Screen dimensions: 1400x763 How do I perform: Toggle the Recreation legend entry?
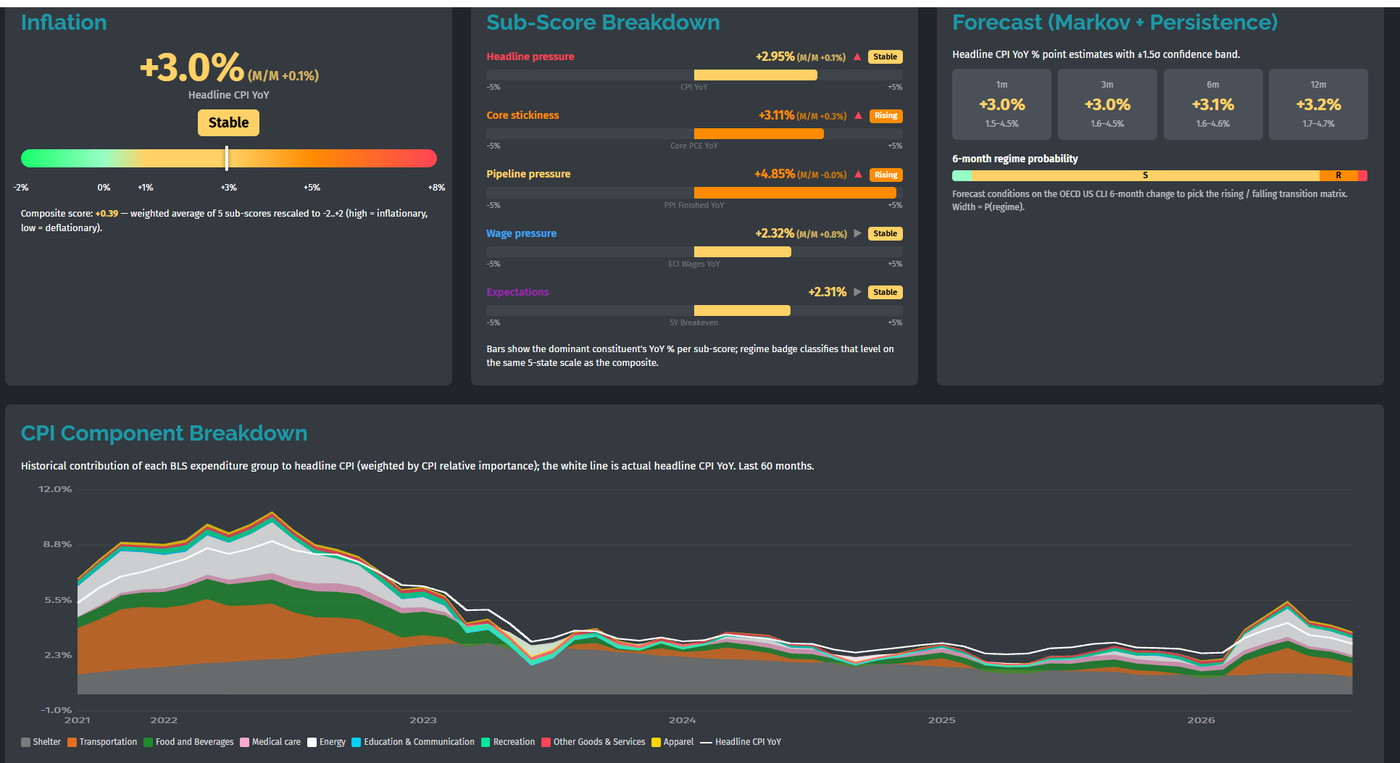click(508, 742)
